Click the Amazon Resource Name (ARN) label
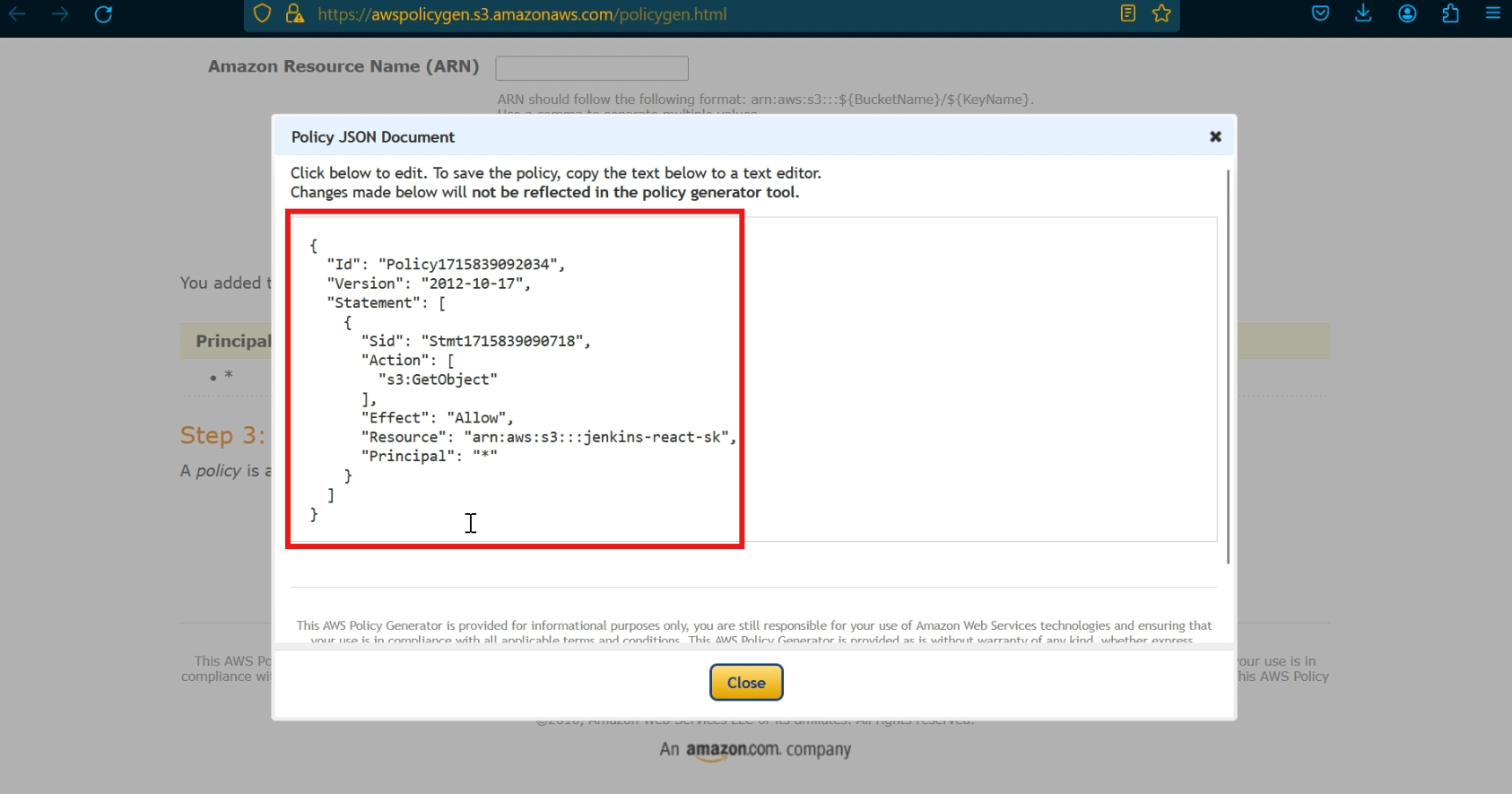Viewport: 1512px width, 794px height. (x=343, y=66)
